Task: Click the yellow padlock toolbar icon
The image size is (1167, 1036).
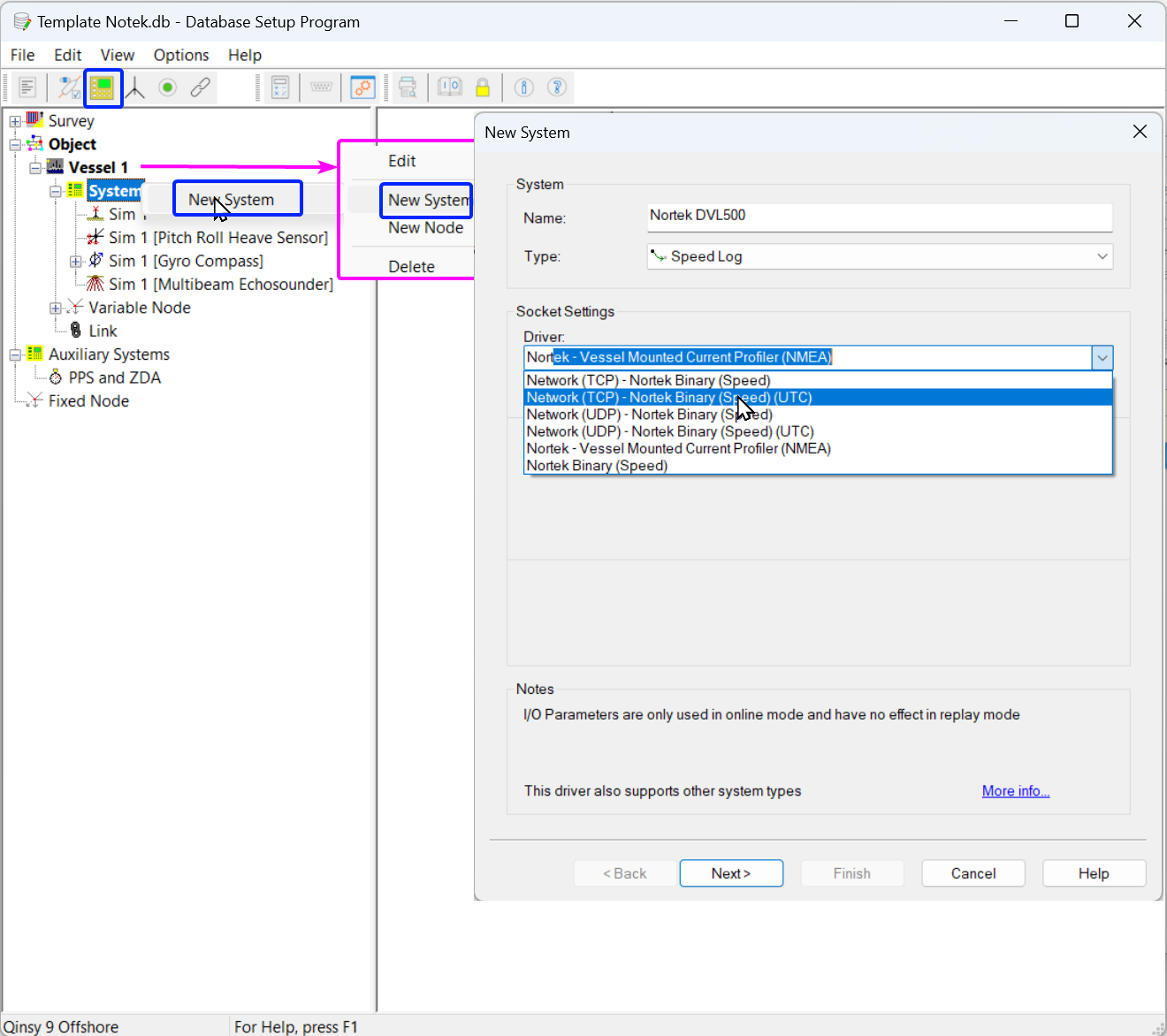Action: pos(483,88)
